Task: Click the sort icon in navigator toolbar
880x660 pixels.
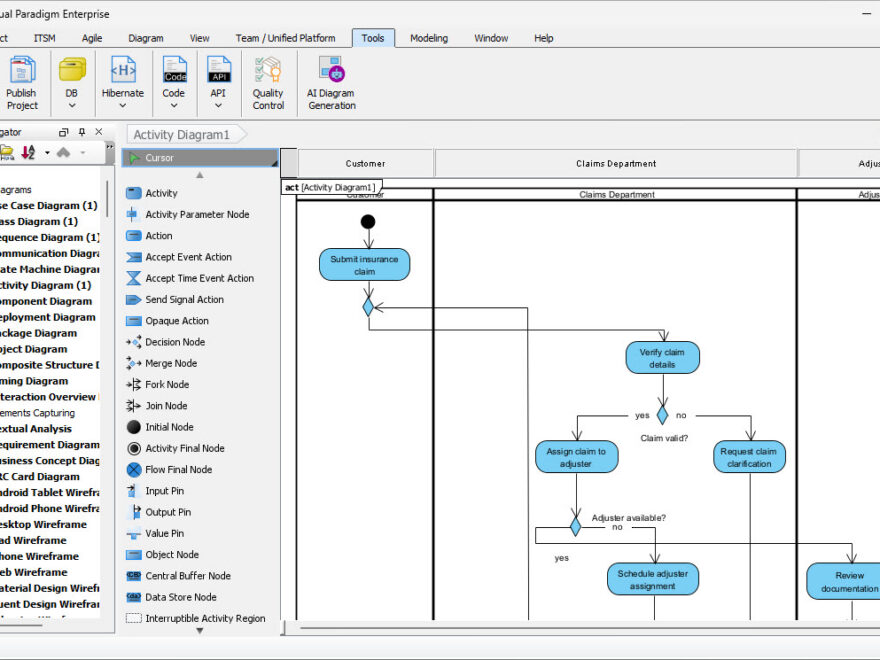Action: coord(28,152)
